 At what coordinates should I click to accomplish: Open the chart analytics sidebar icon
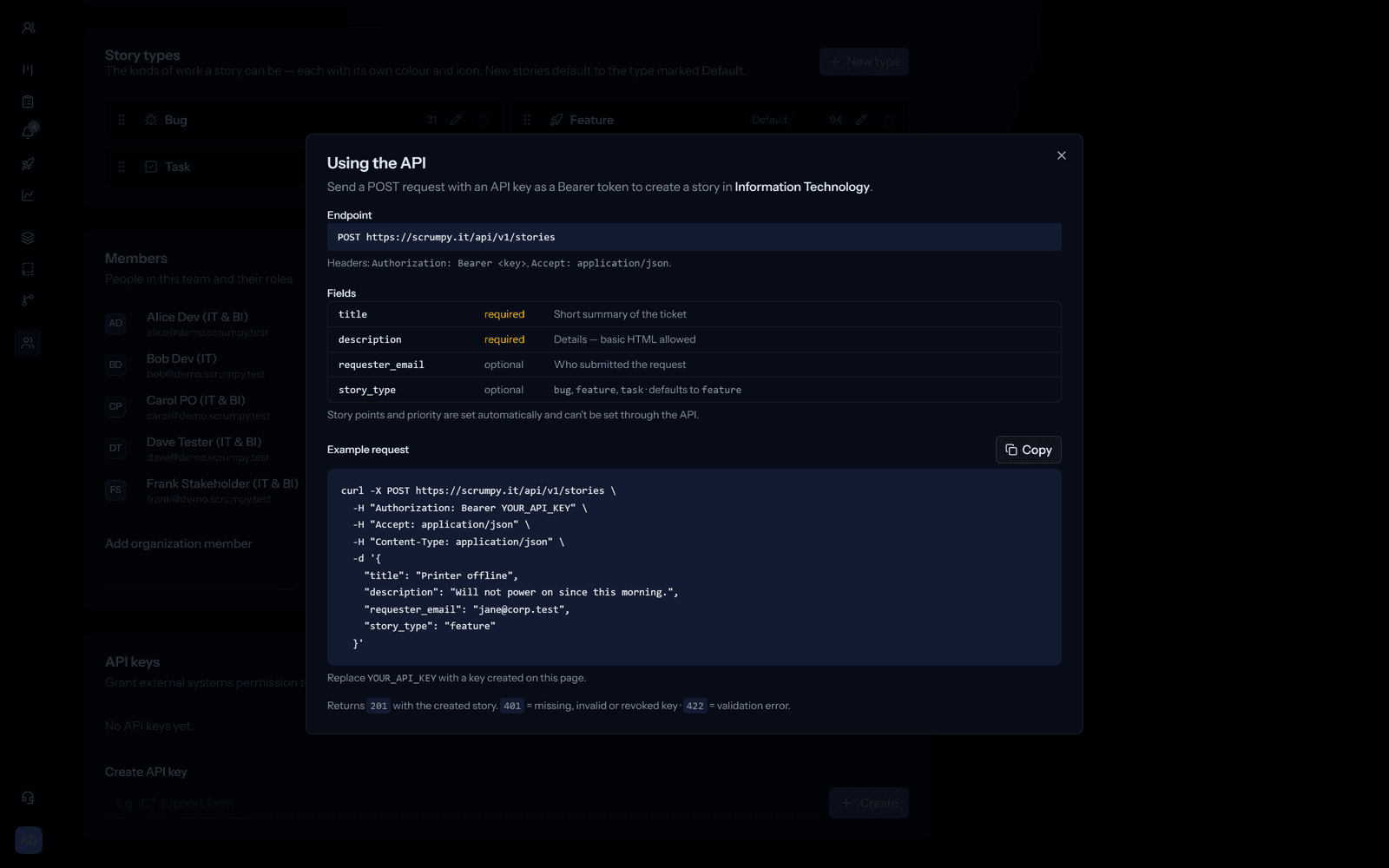pyautogui.click(x=29, y=195)
